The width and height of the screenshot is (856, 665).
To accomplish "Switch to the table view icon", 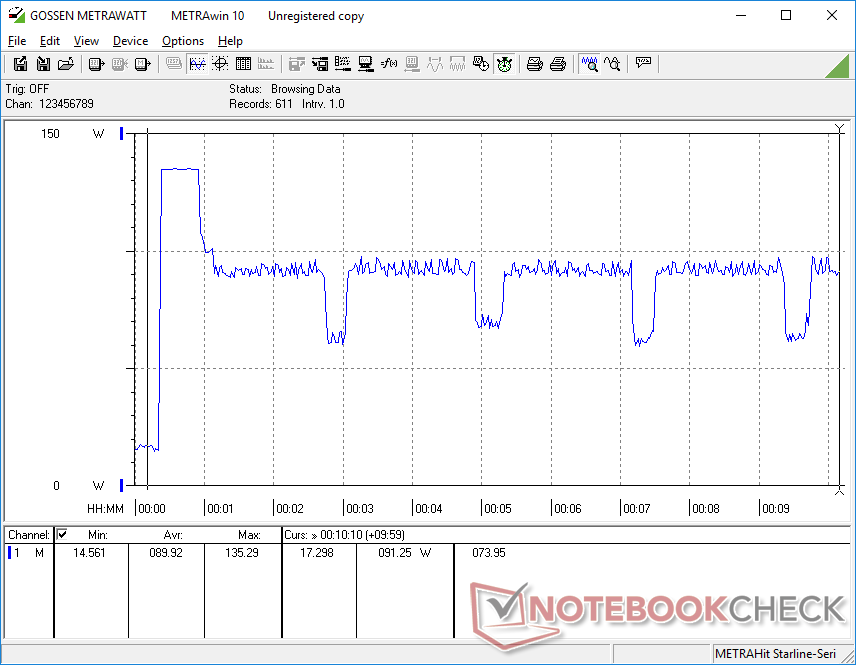I will click(x=243, y=64).
